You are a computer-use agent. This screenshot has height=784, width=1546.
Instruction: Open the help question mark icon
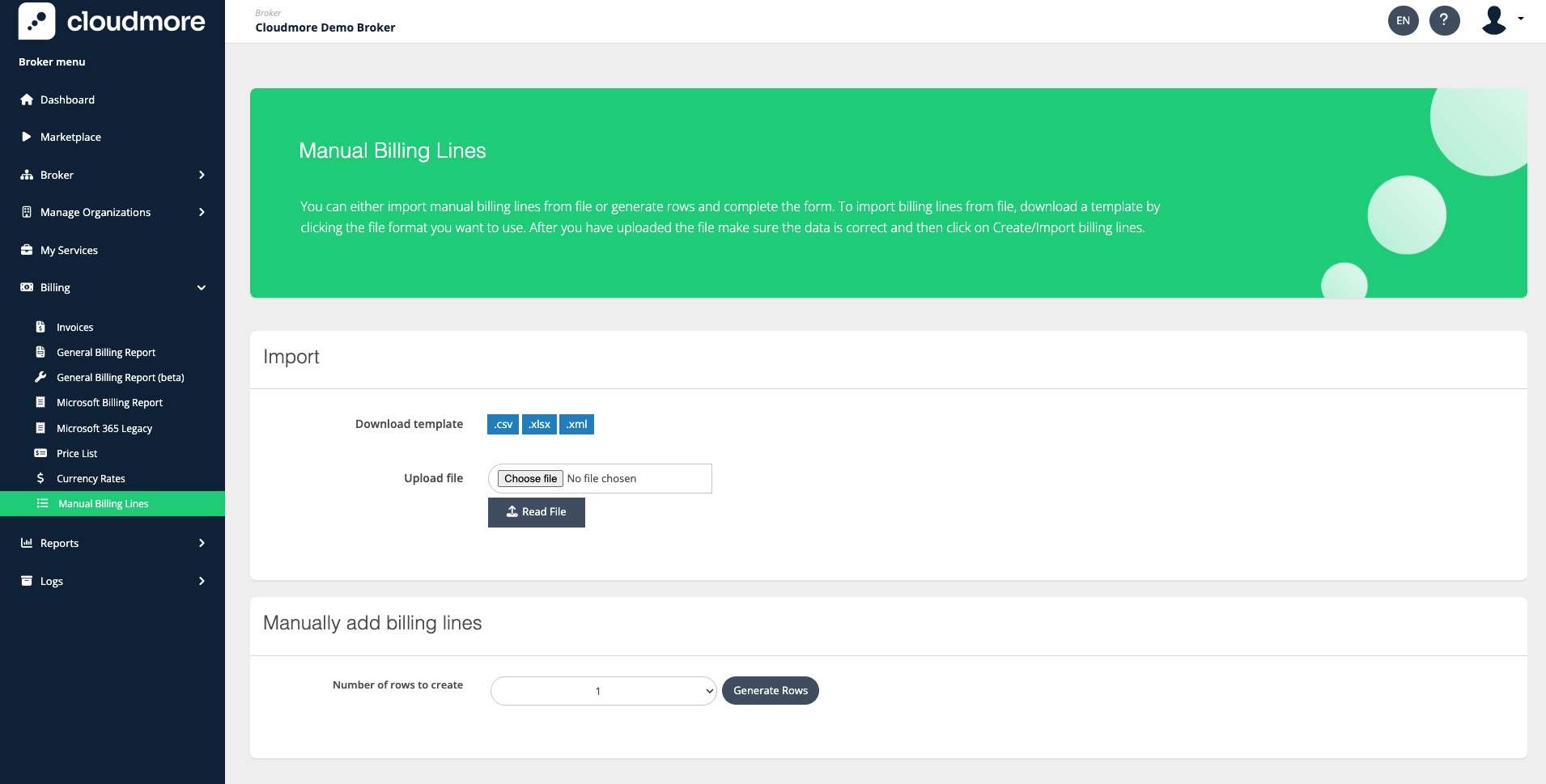click(1444, 20)
